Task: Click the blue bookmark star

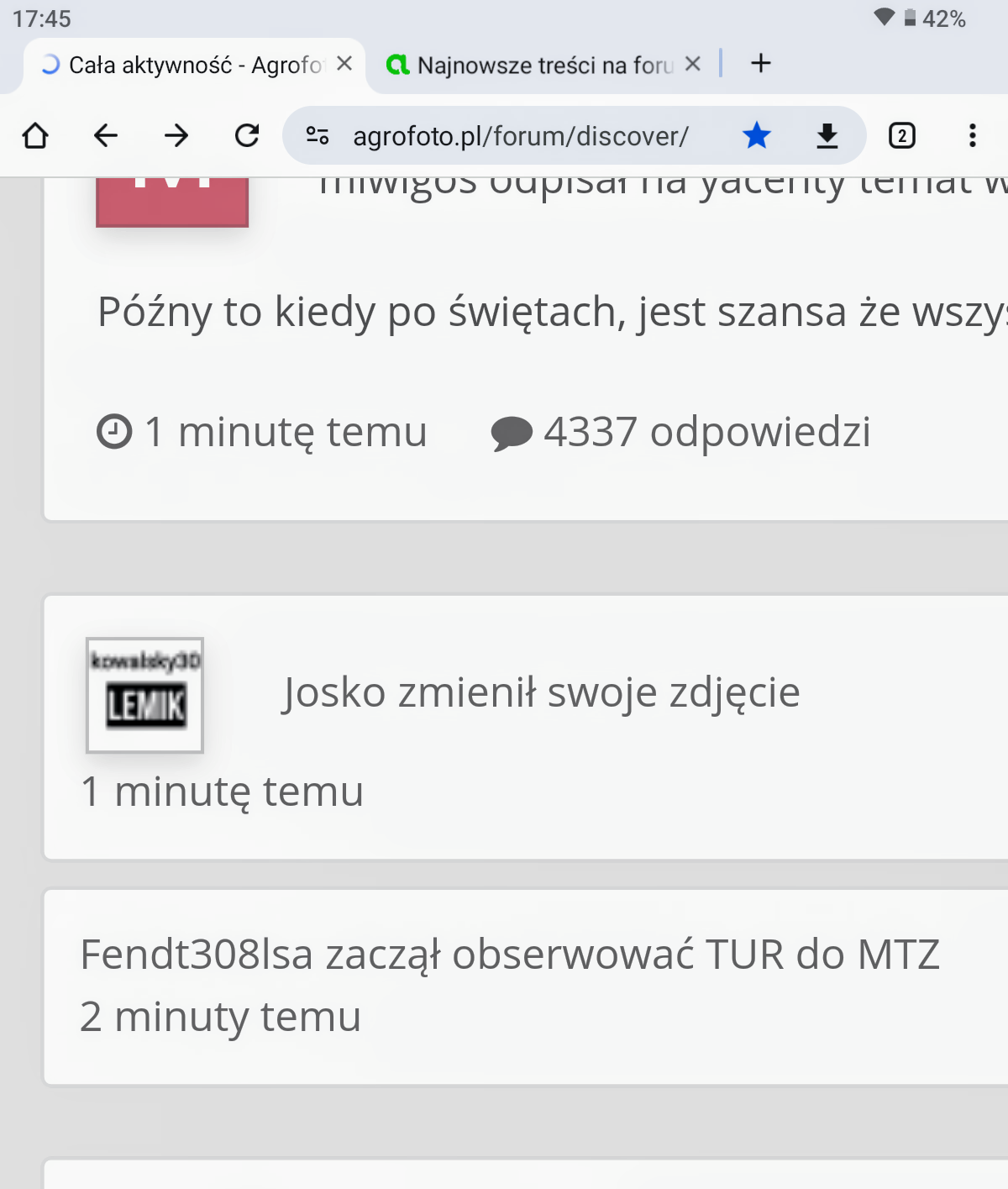Action: (757, 135)
